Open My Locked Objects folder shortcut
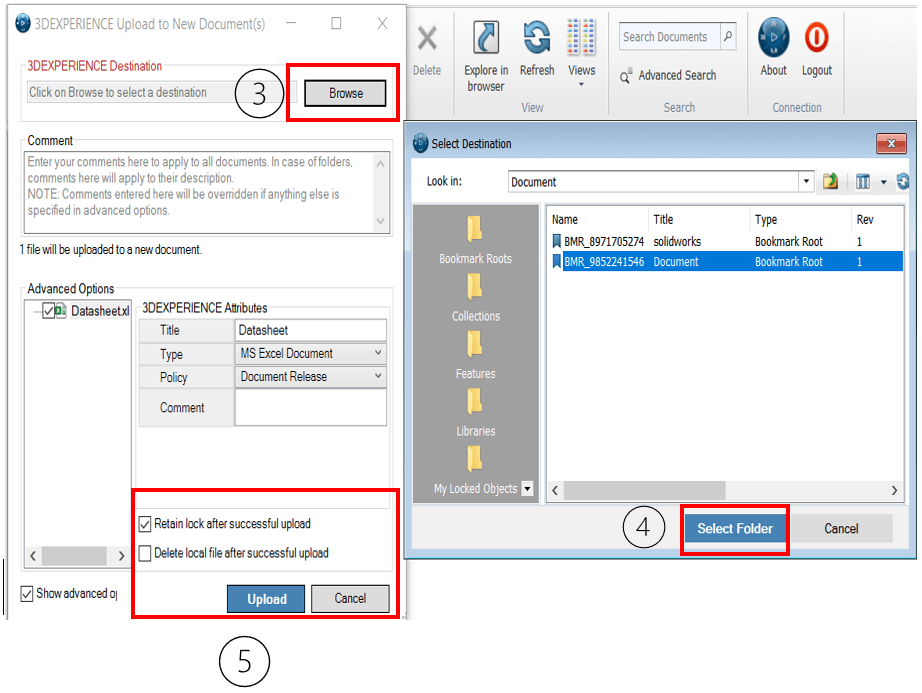This screenshot has height=693, width=922. tap(475, 470)
